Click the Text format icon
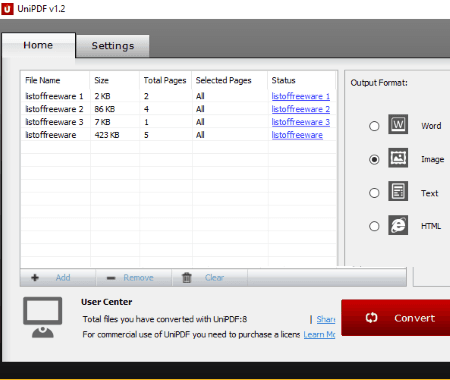The width and height of the screenshot is (450, 380). coord(398,191)
